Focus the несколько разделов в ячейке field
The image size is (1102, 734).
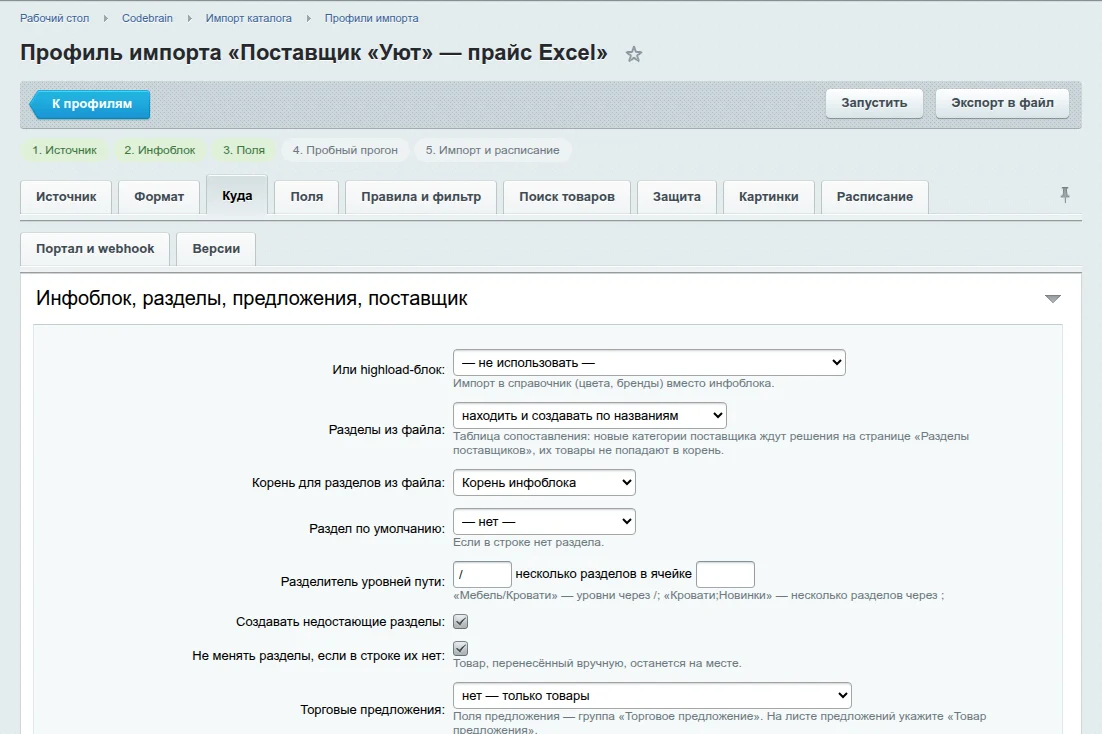[x=725, y=574]
